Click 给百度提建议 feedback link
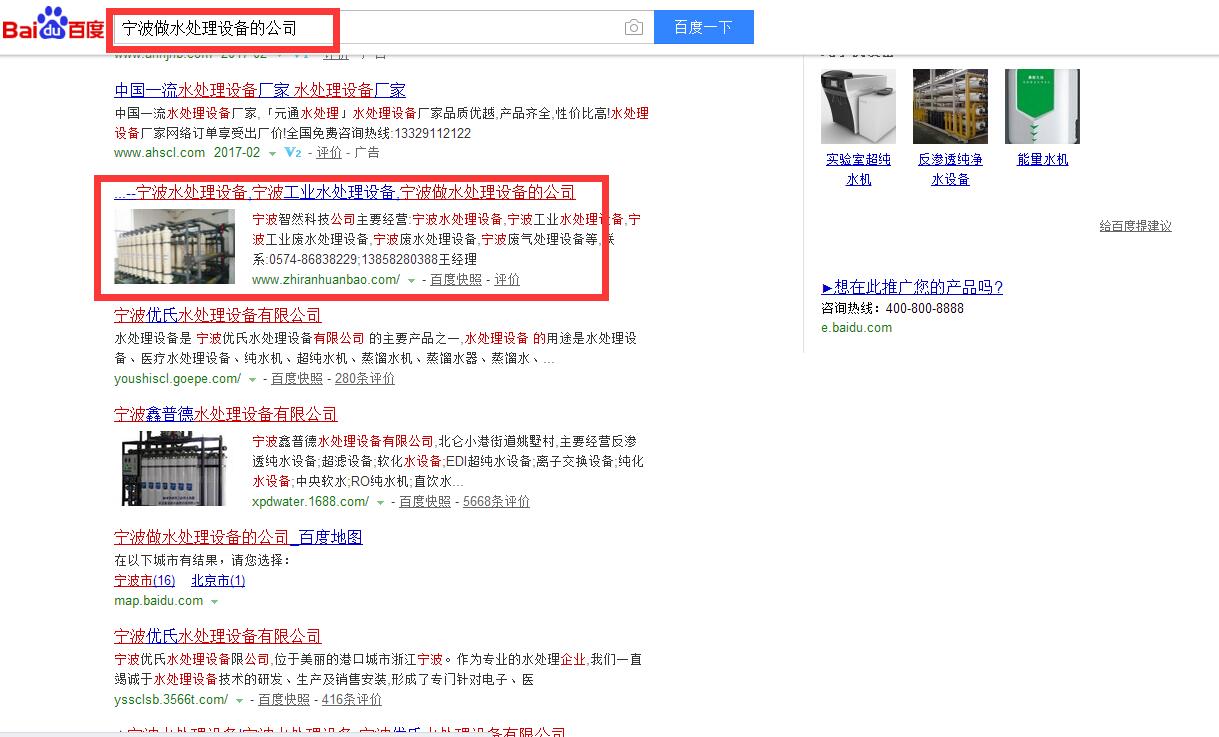This screenshot has height=737, width=1219. [1135, 227]
